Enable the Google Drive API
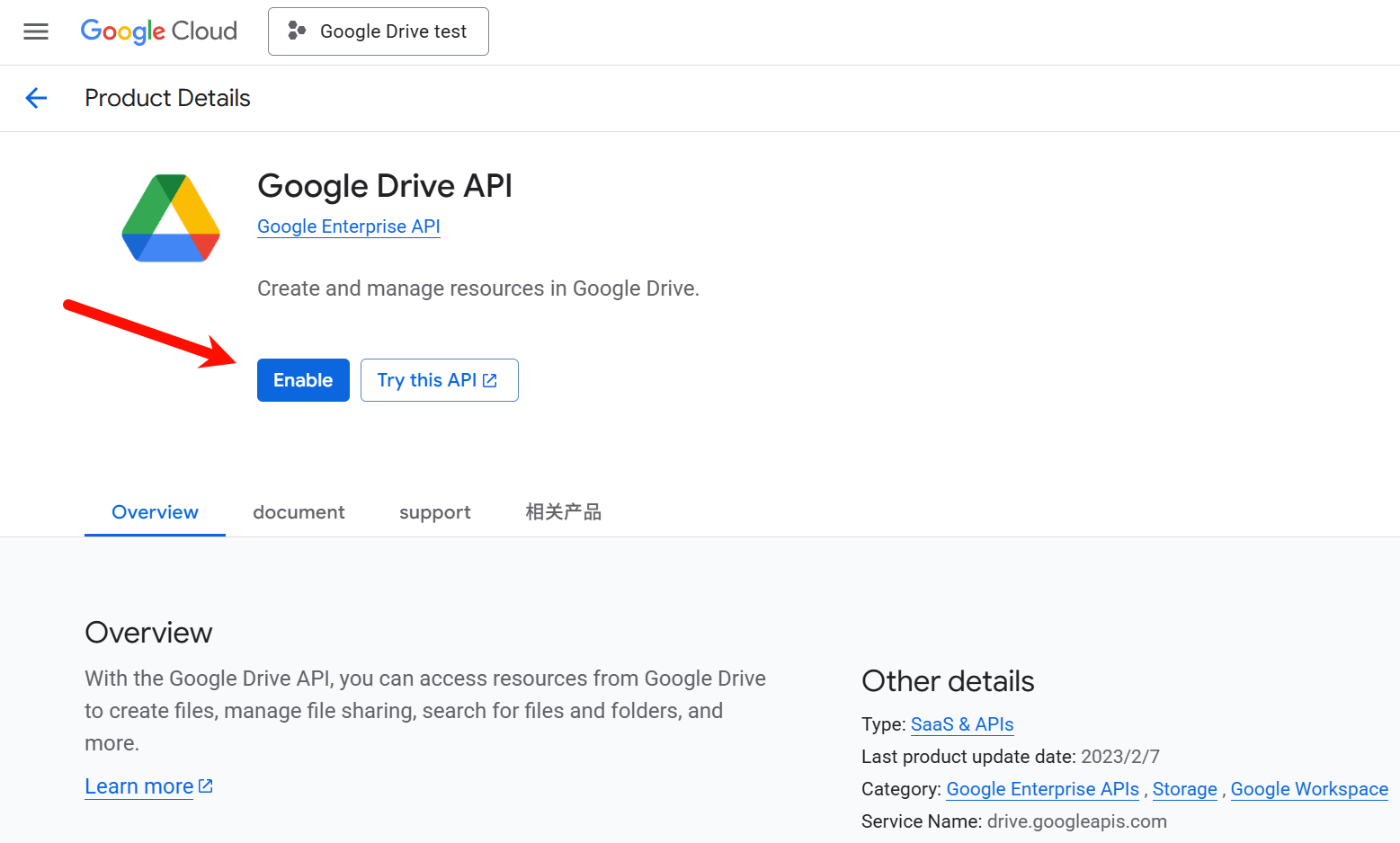 303,380
